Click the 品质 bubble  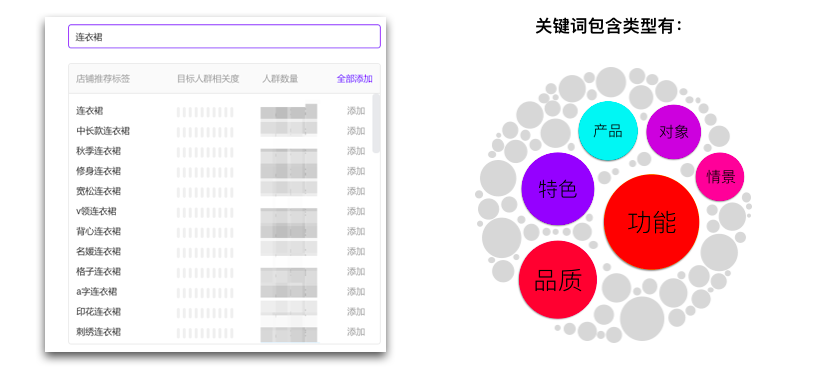tap(558, 280)
